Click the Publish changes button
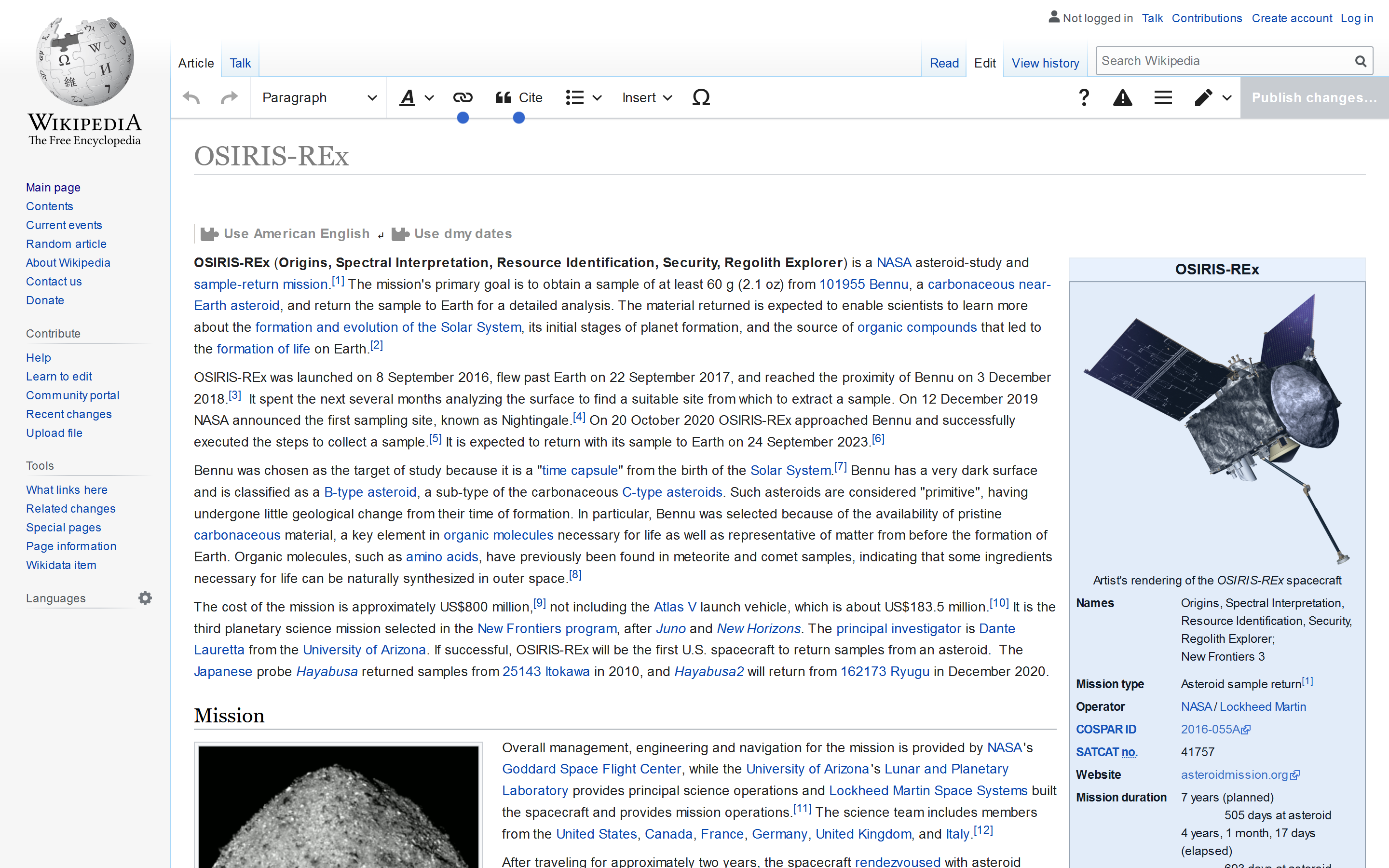 [1314, 97]
